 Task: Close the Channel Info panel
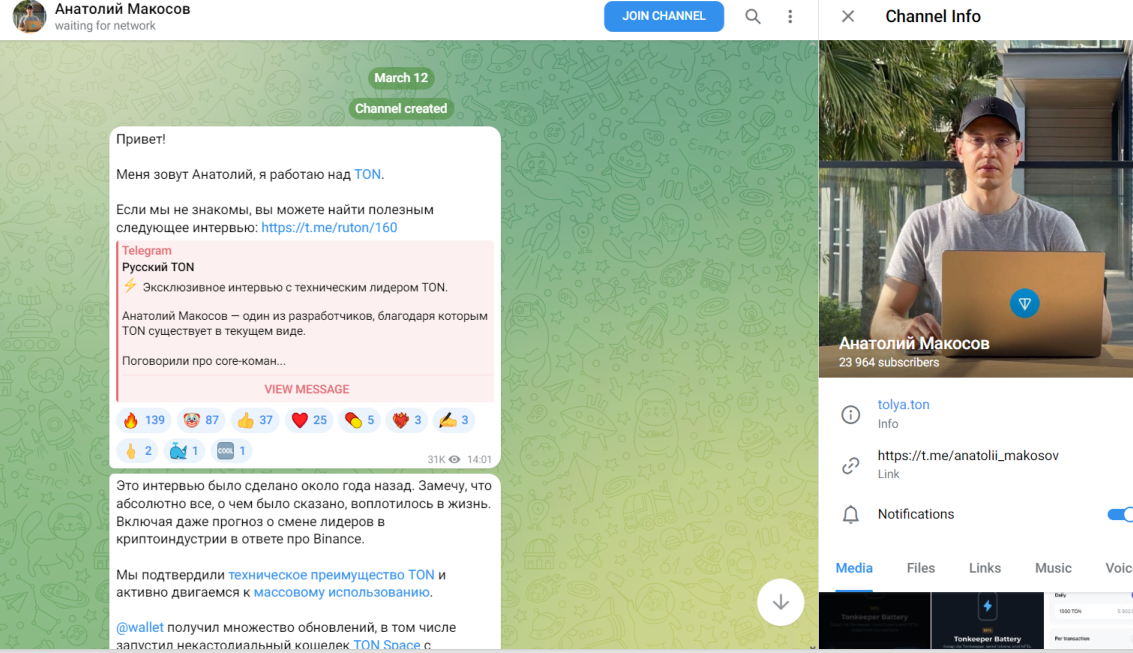tap(848, 17)
